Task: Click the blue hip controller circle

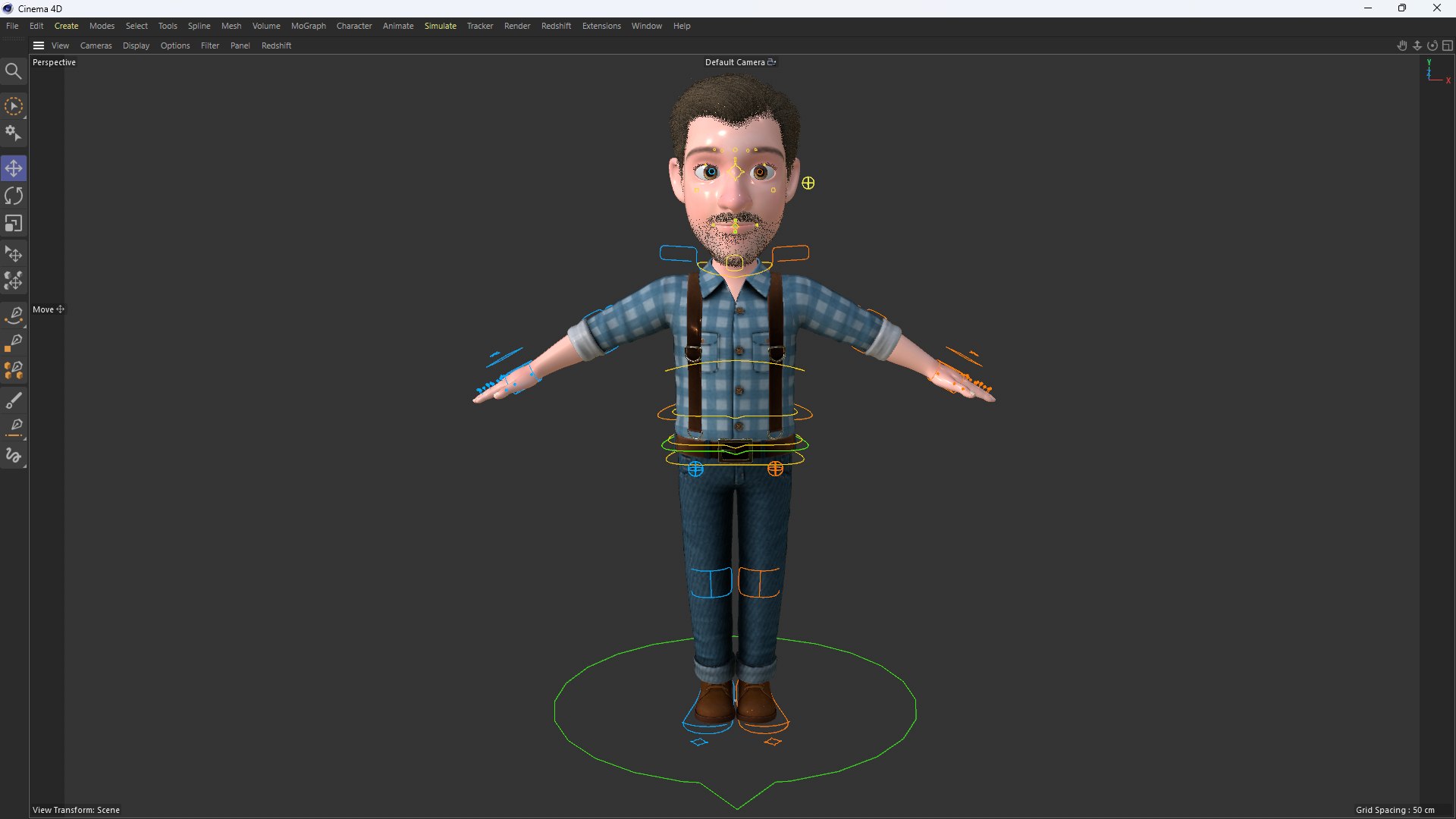Action: [695, 469]
